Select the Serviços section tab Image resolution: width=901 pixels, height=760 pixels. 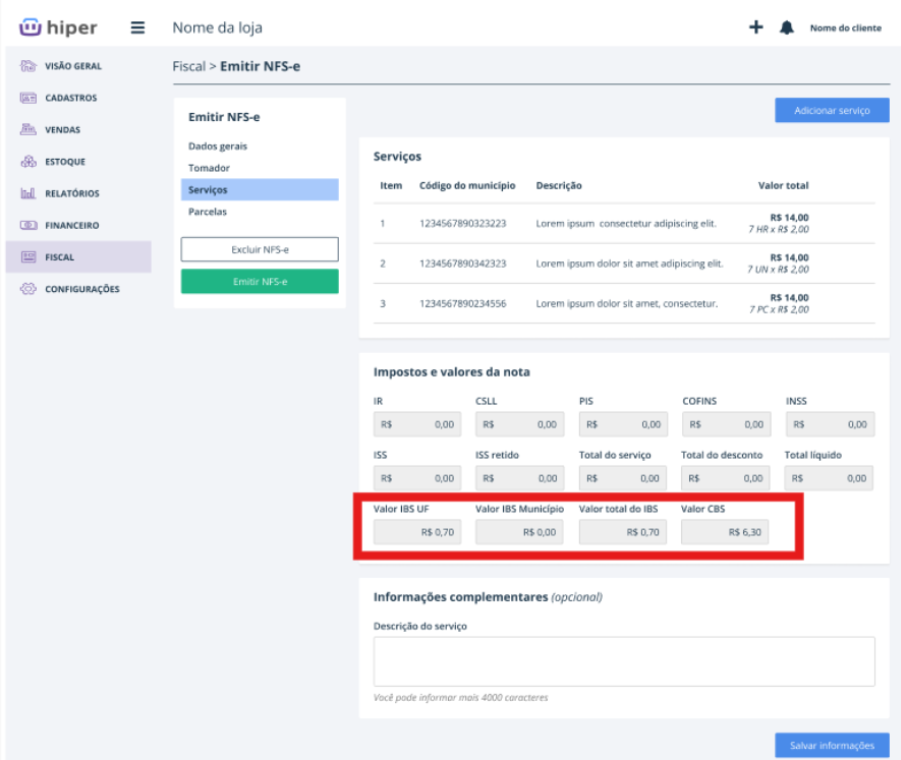pyautogui.click(x=260, y=190)
